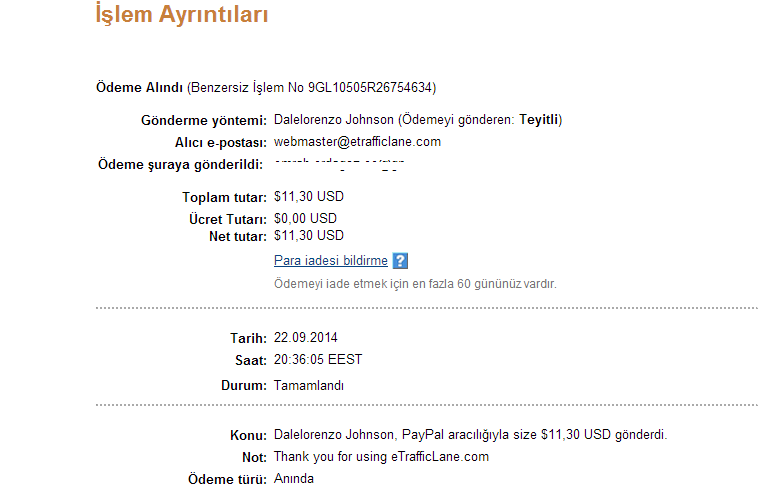This screenshot has width=763, height=497.
Task: Click the İşlem Ayrıntıları page heading
Action: tap(182, 15)
